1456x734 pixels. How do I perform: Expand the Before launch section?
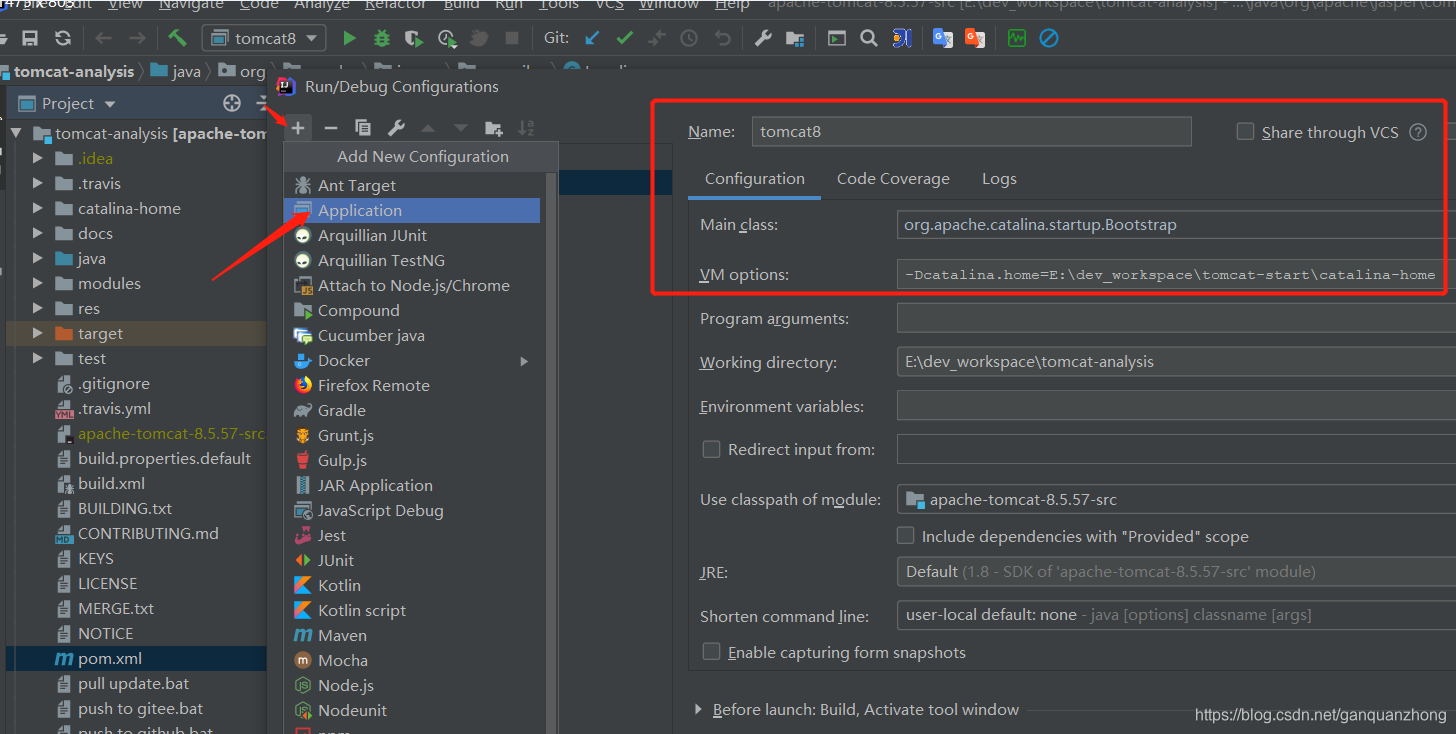[698, 709]
